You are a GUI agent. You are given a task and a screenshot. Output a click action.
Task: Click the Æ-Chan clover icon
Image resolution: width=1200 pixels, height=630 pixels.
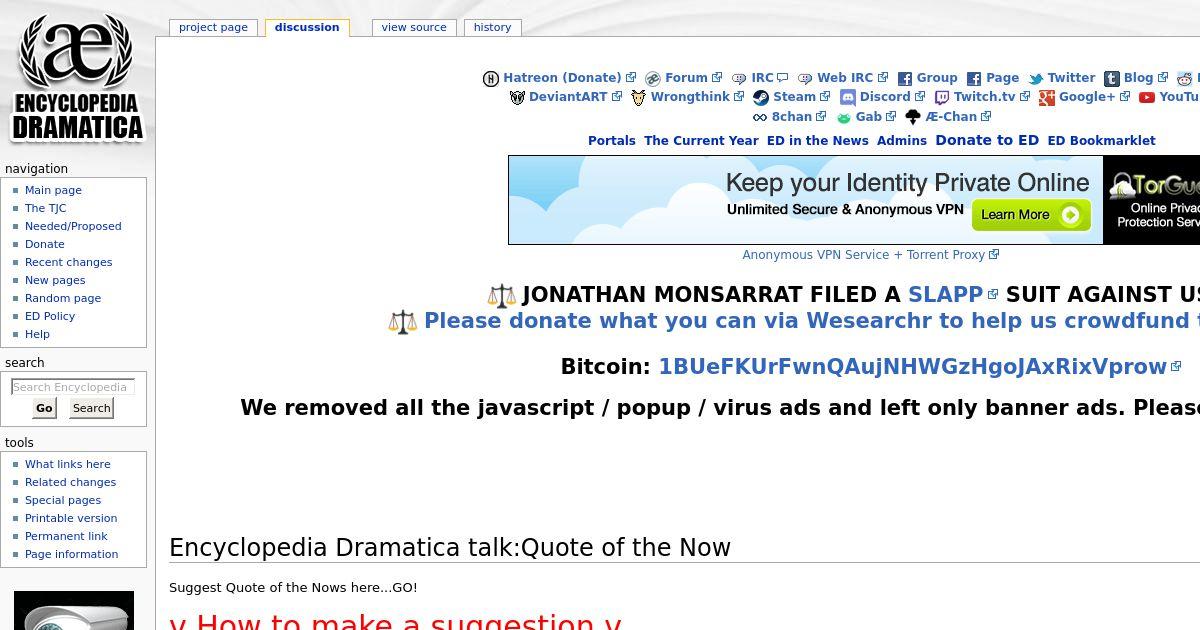[913, 117]
